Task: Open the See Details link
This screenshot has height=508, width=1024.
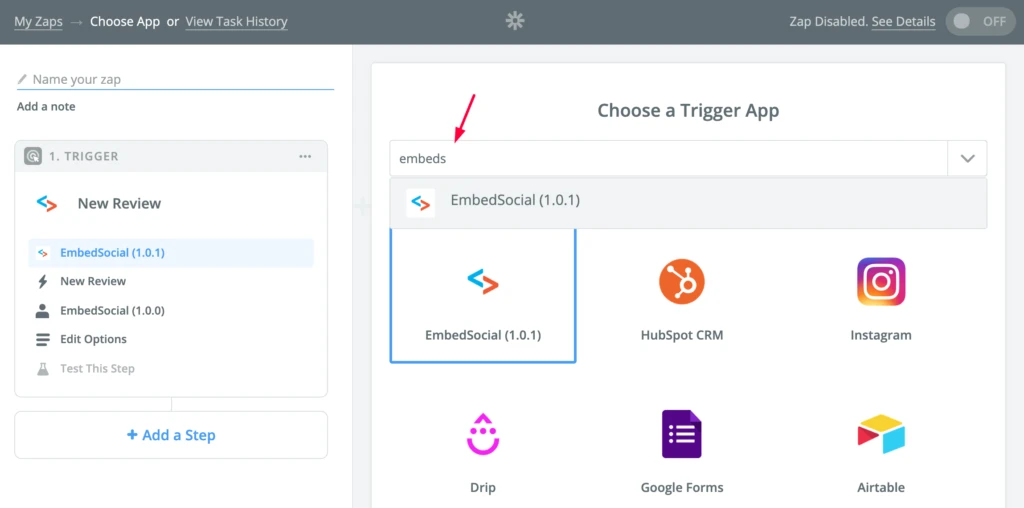Action: [x=903, y=22]
